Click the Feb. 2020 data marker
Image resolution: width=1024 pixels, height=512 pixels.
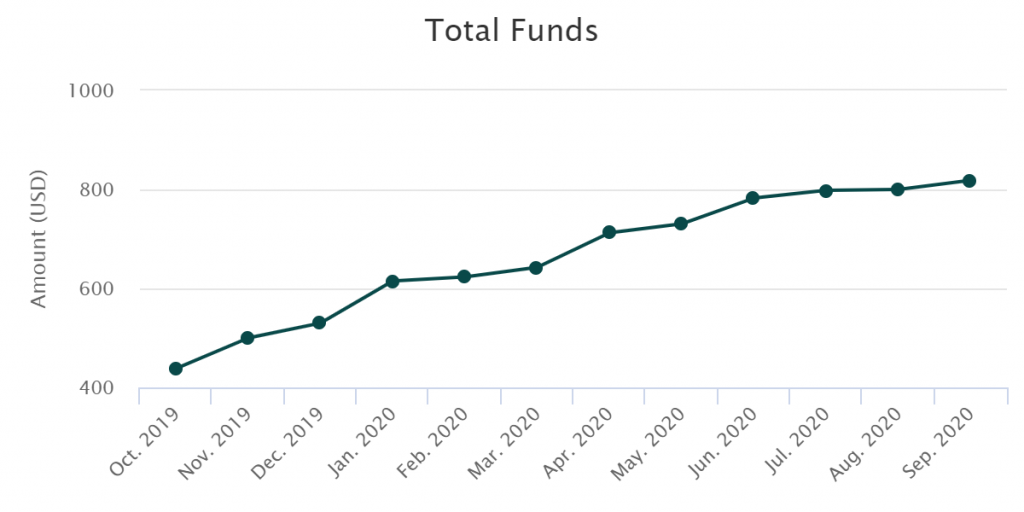coord(464,277)
